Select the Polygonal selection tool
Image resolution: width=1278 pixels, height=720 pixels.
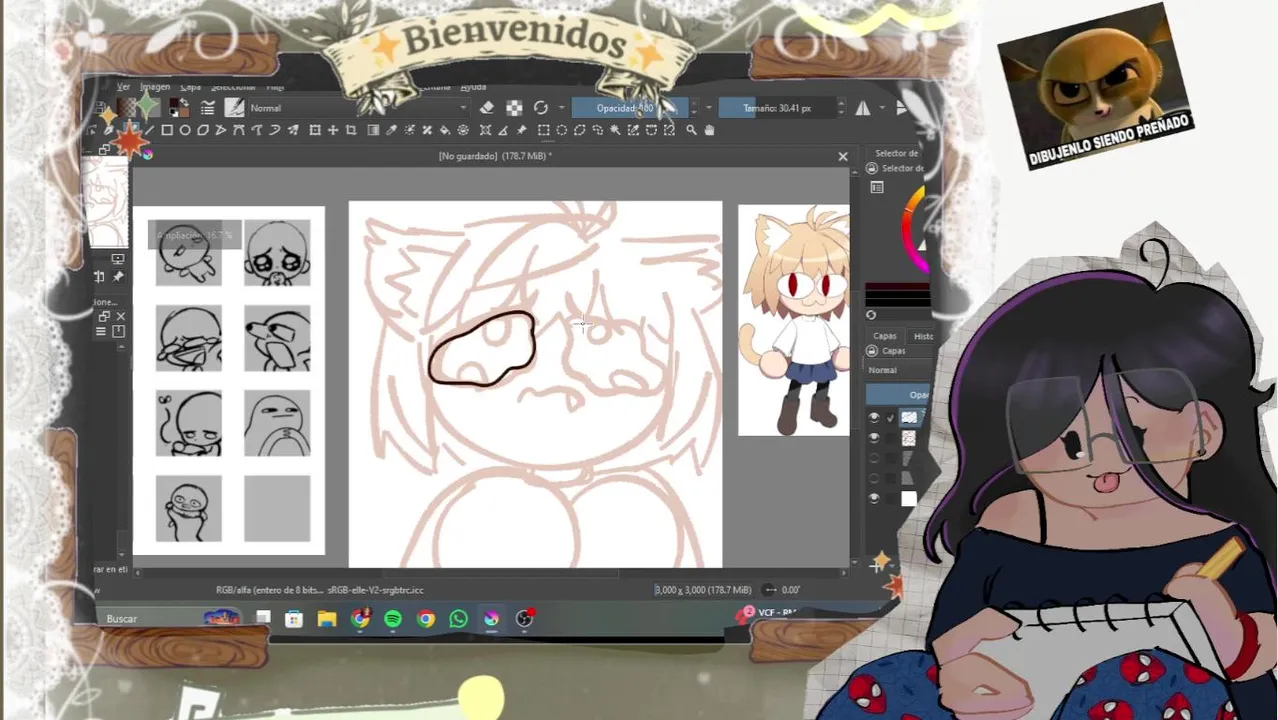pos(579,130)
